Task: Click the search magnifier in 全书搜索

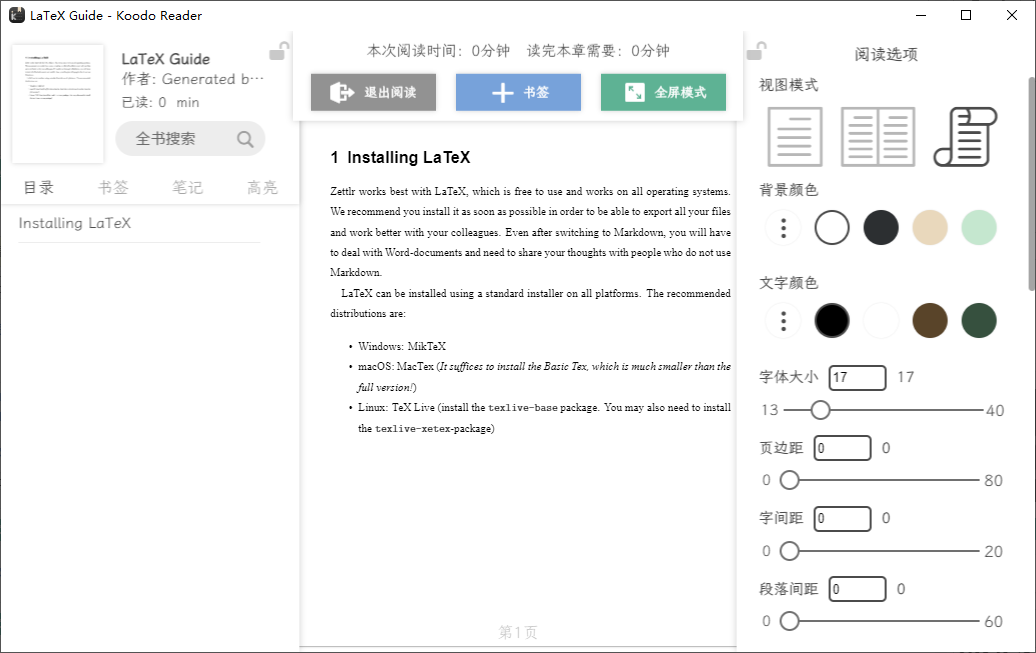Action: click(245, 139)
